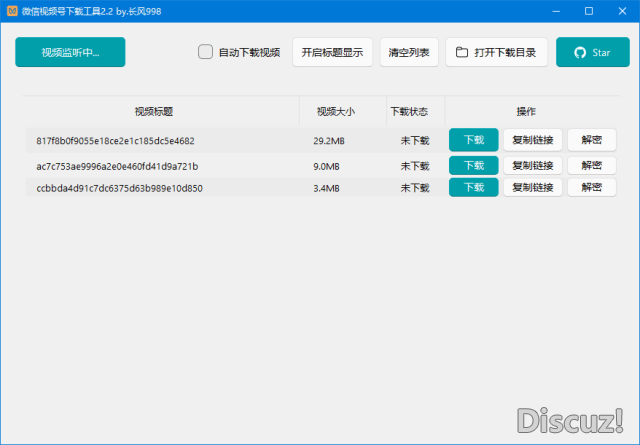
Task: Clear the list with 清空列表
Action: [x=409, y=52]
